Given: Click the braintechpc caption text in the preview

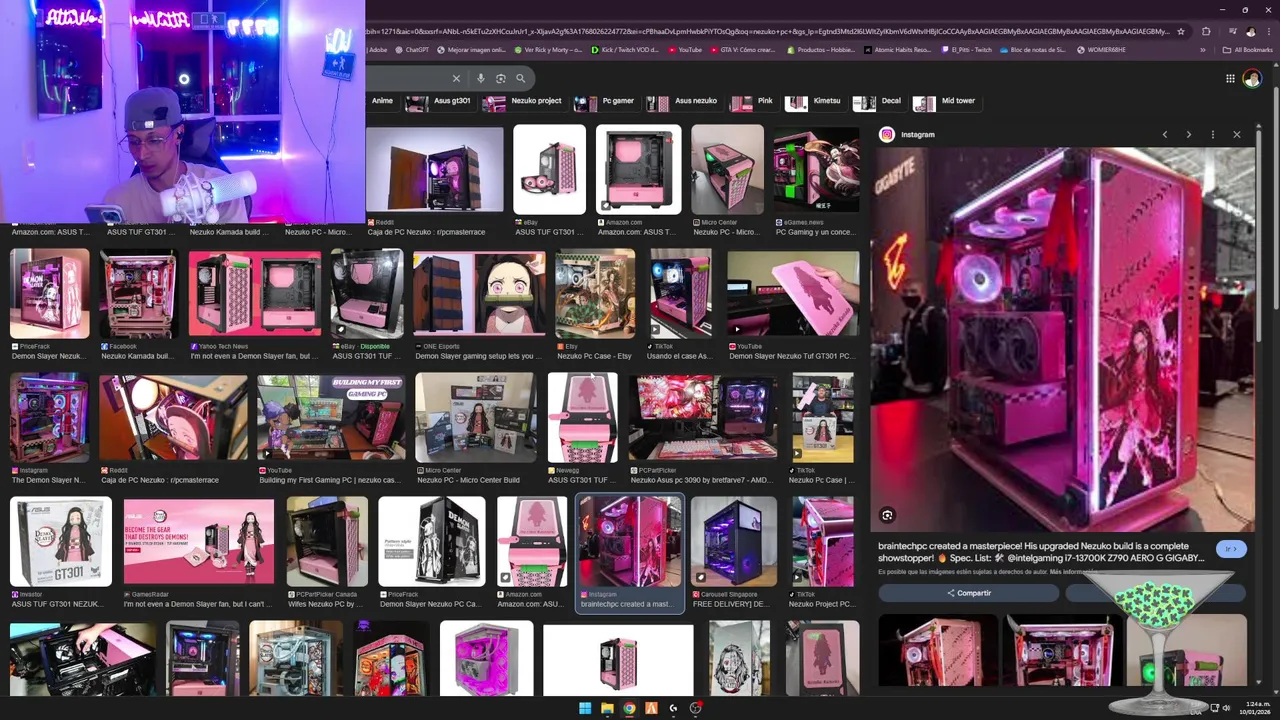Looking at the screenshot, I should pos(1043,552).
